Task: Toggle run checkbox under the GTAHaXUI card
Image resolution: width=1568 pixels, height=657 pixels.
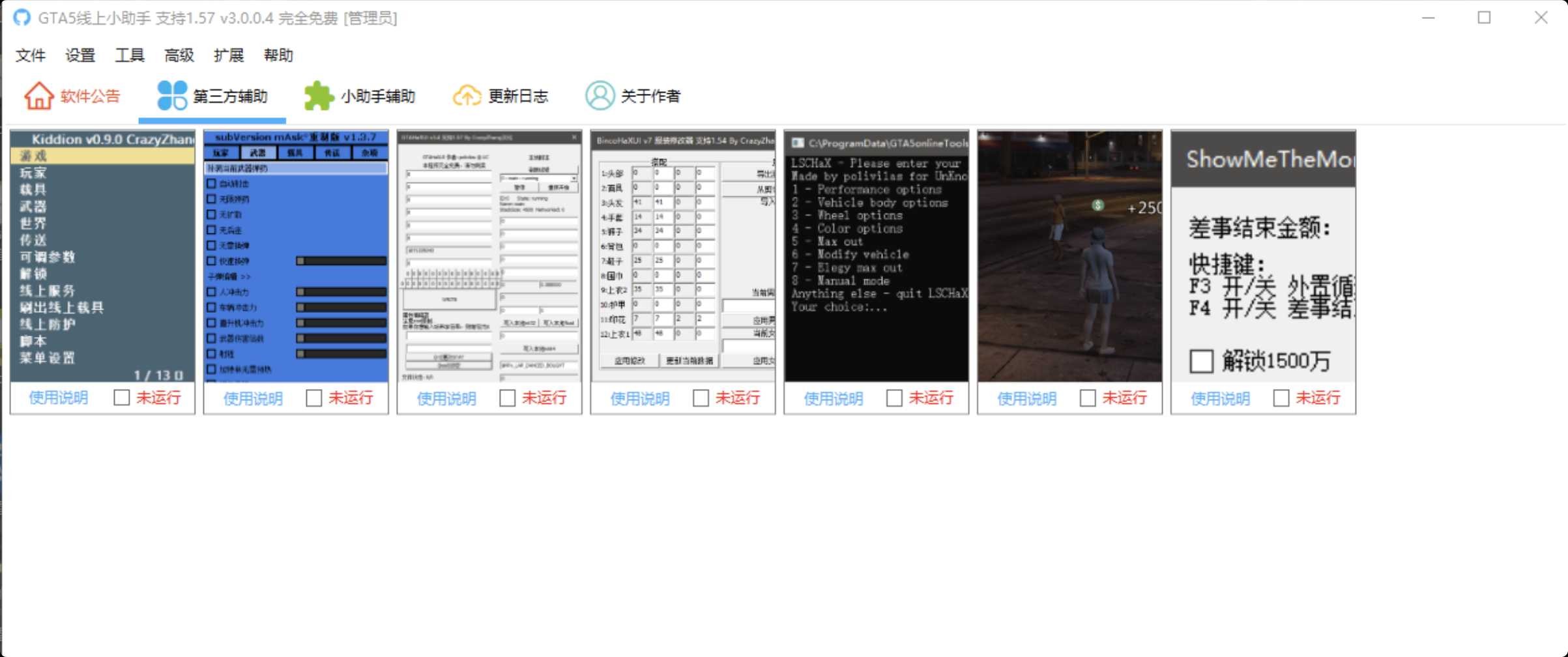Action: tap(508, 398)
